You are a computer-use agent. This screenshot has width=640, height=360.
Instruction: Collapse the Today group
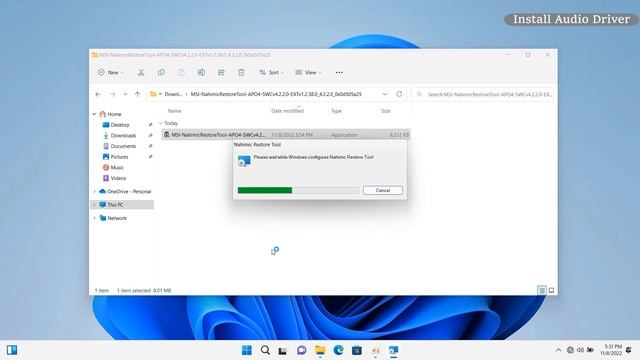point(160,123)
